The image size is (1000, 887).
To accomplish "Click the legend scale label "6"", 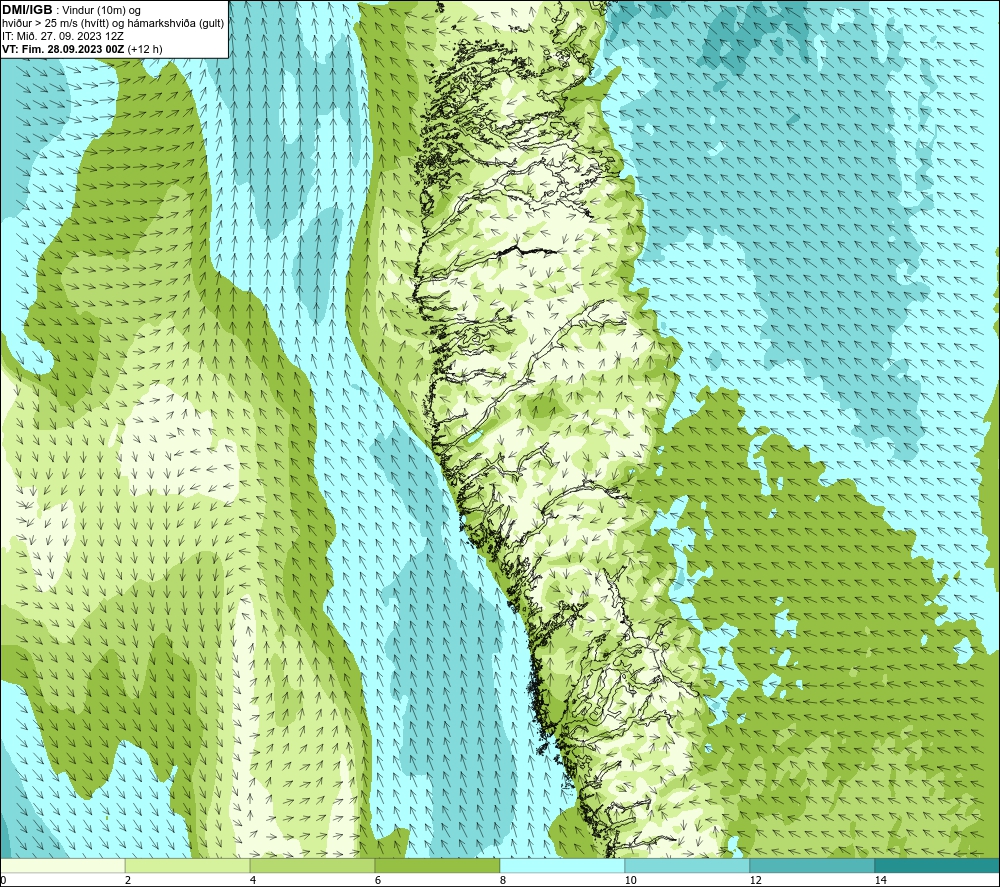I will point(378,881).
